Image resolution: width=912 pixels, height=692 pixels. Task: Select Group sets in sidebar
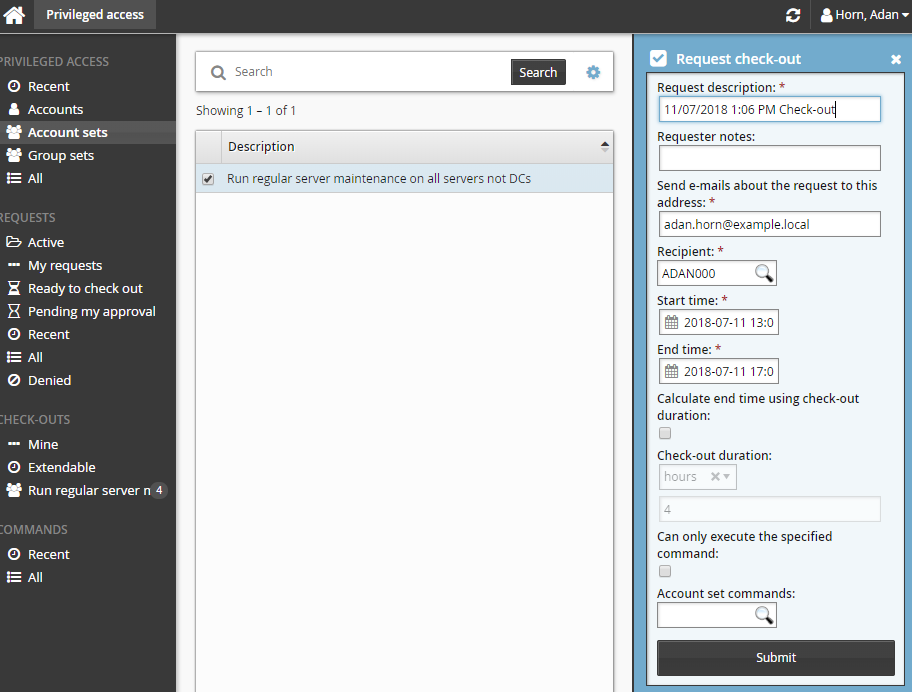pos(60,155)
